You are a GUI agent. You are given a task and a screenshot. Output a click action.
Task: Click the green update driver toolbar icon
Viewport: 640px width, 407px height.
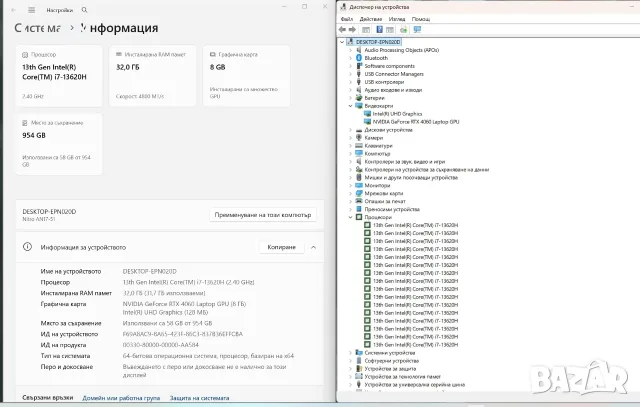(403, 29)
